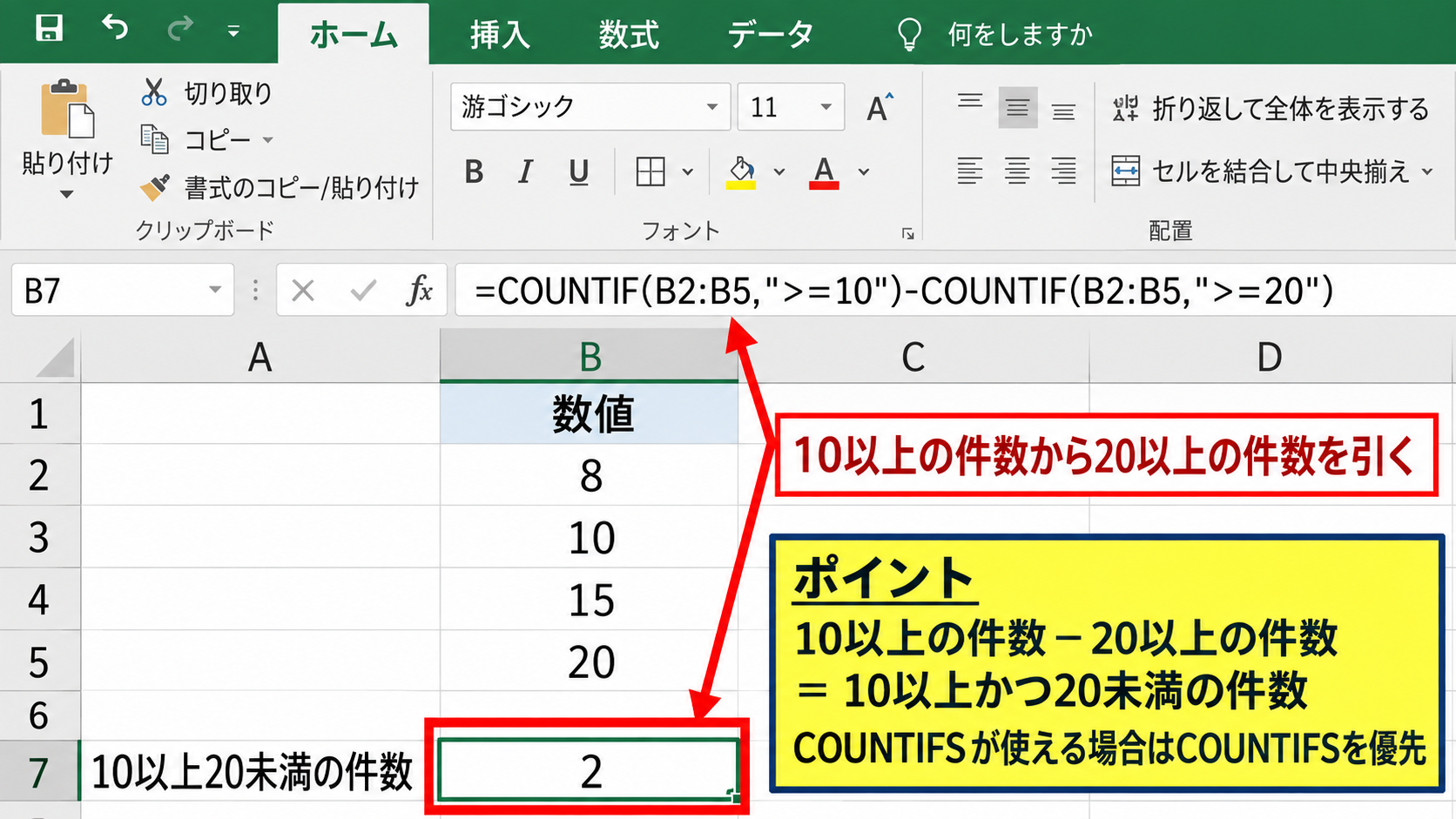
Task: Apply cell borders icon
Action: 650,172
